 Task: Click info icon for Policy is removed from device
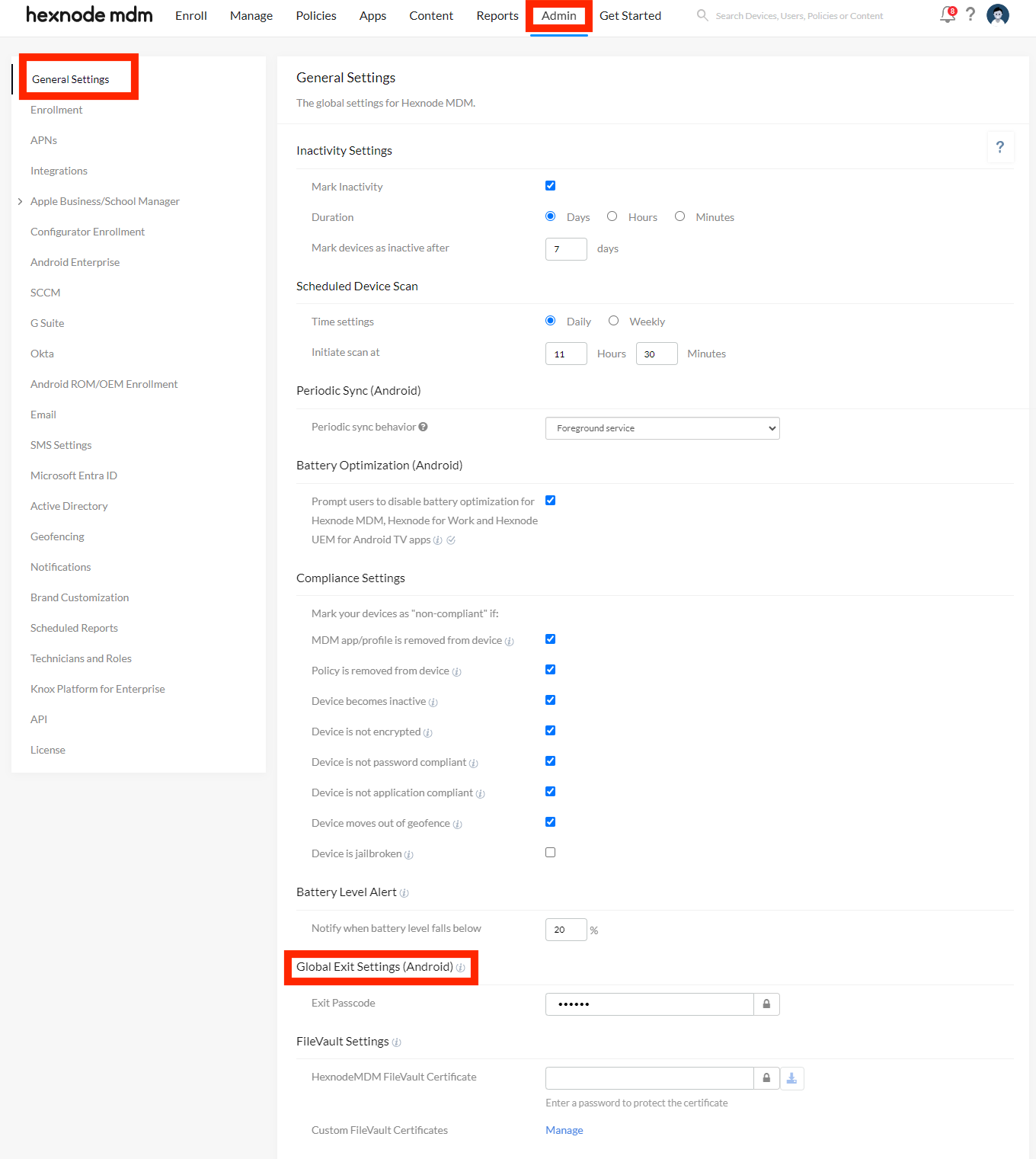[x=456, y=672]
